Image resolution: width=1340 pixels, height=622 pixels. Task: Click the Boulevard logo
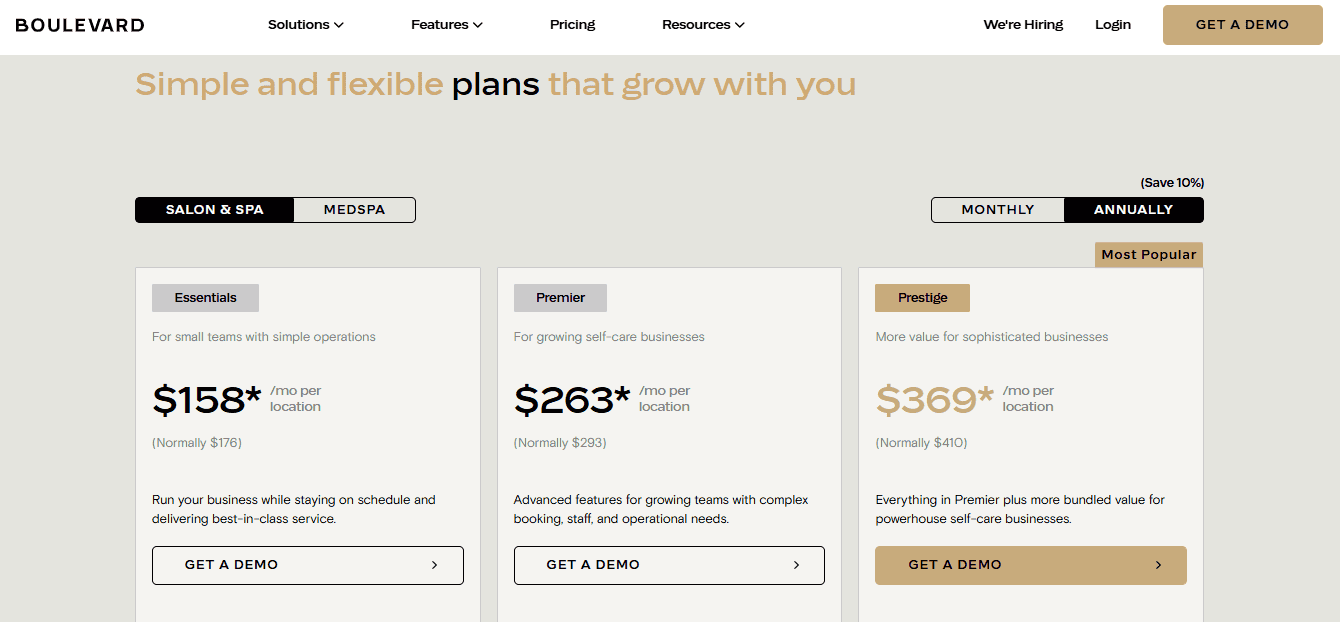[80, 24]
